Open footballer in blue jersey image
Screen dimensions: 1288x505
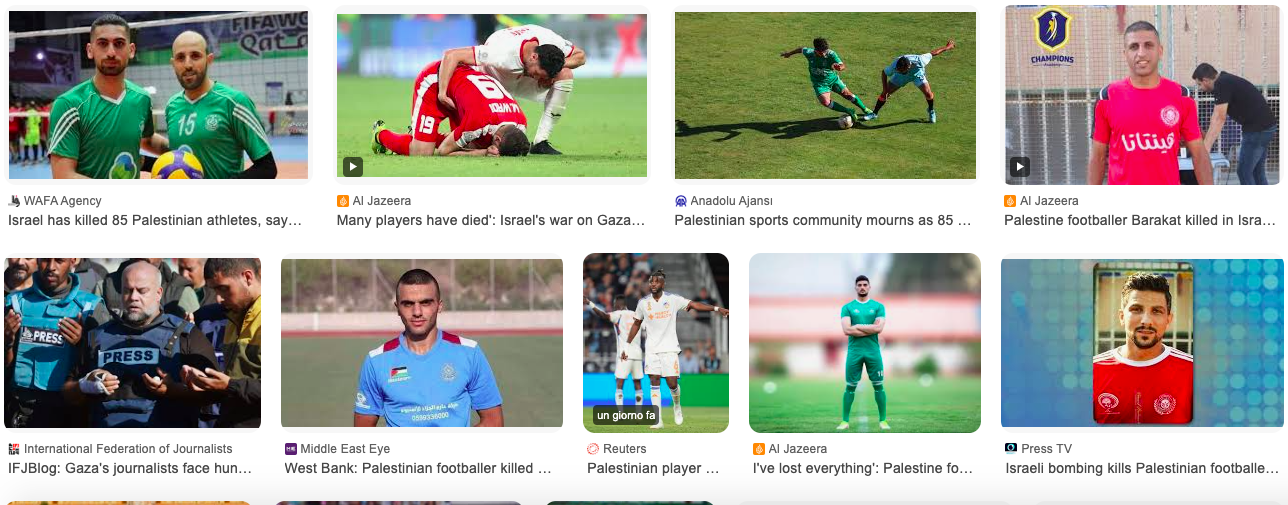[x=422, y=343]
